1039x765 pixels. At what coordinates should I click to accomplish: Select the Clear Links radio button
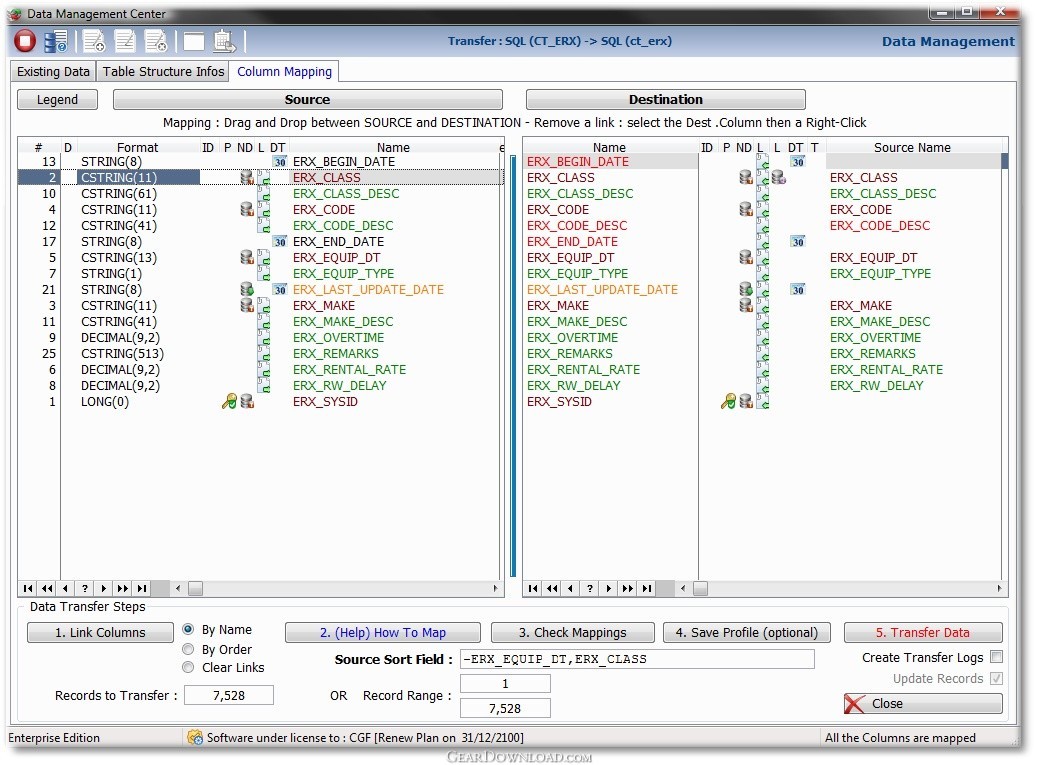[x=188, y=667]
